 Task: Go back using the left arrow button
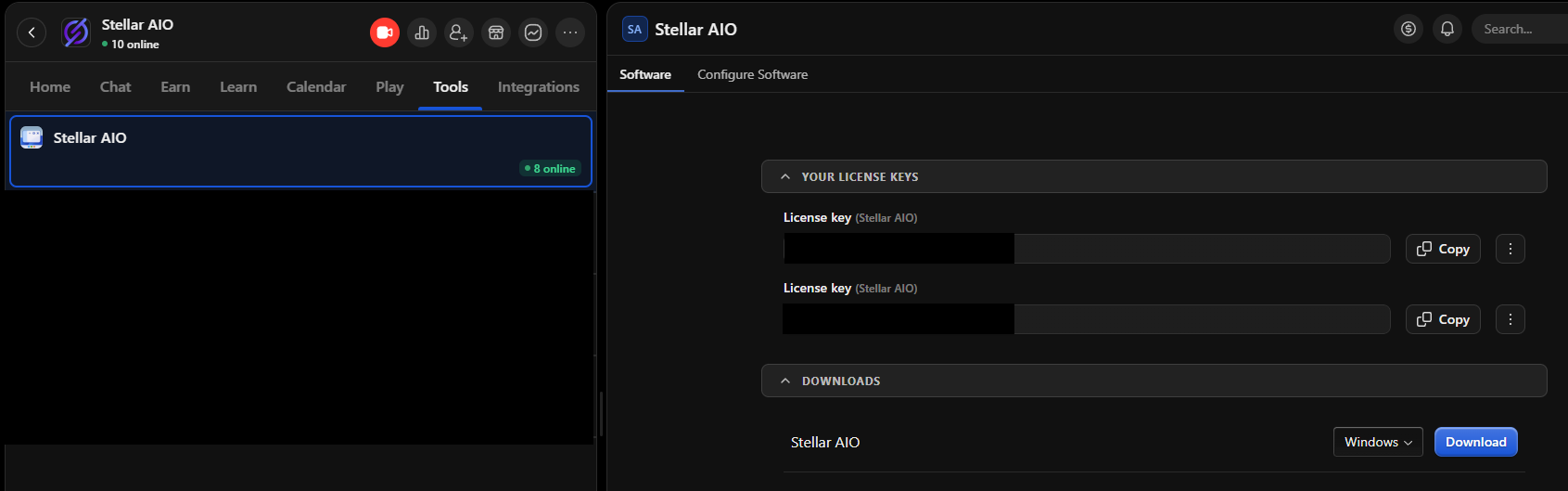click(32, 32)
